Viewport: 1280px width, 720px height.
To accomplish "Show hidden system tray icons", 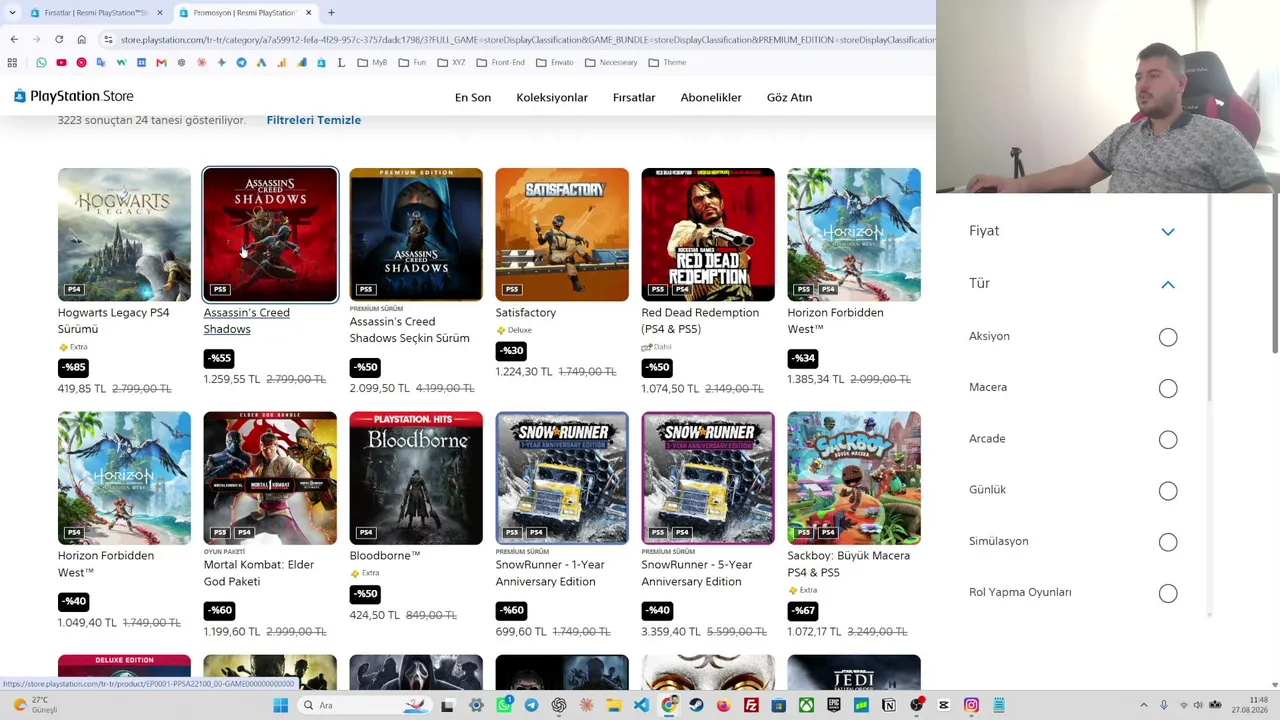I will 1144,705.
